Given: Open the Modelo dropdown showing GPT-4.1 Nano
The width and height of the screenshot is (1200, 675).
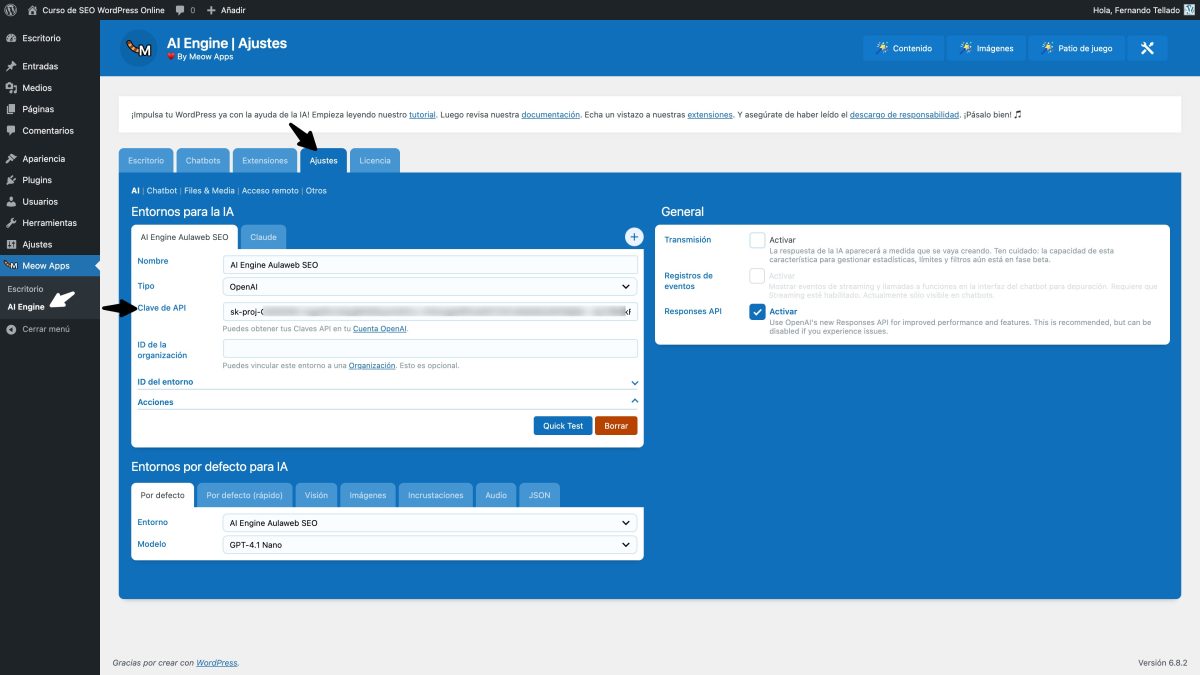Looking at the screenshot, I should click(x=430, y=544).
